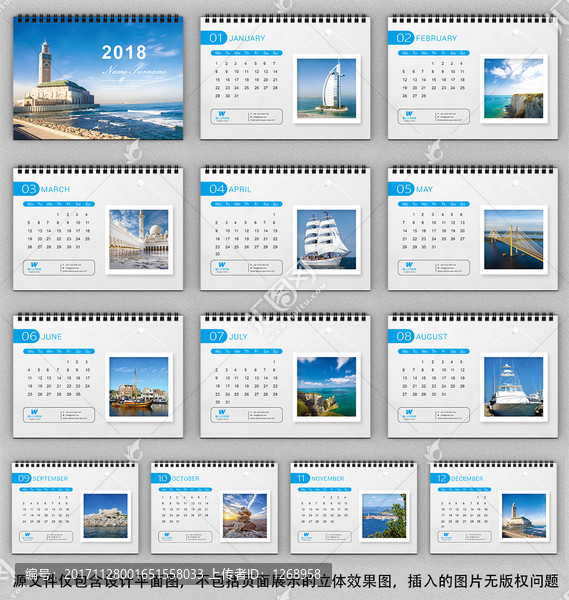569x600 pixels.
Task: Click the APRIL month heading
Action: (x=240, y=189)
